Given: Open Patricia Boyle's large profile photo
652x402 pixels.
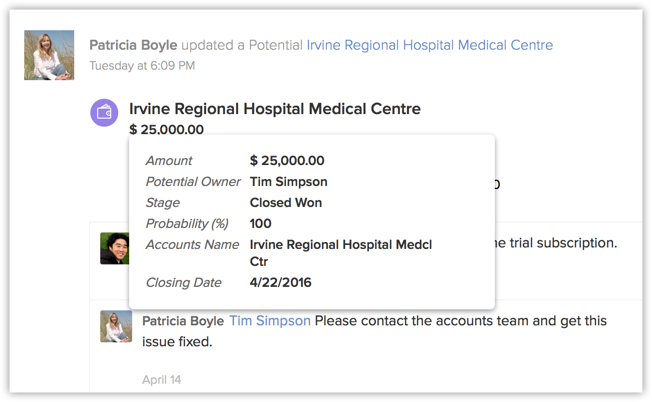Looking at the screenshot, I should point(49,55).
